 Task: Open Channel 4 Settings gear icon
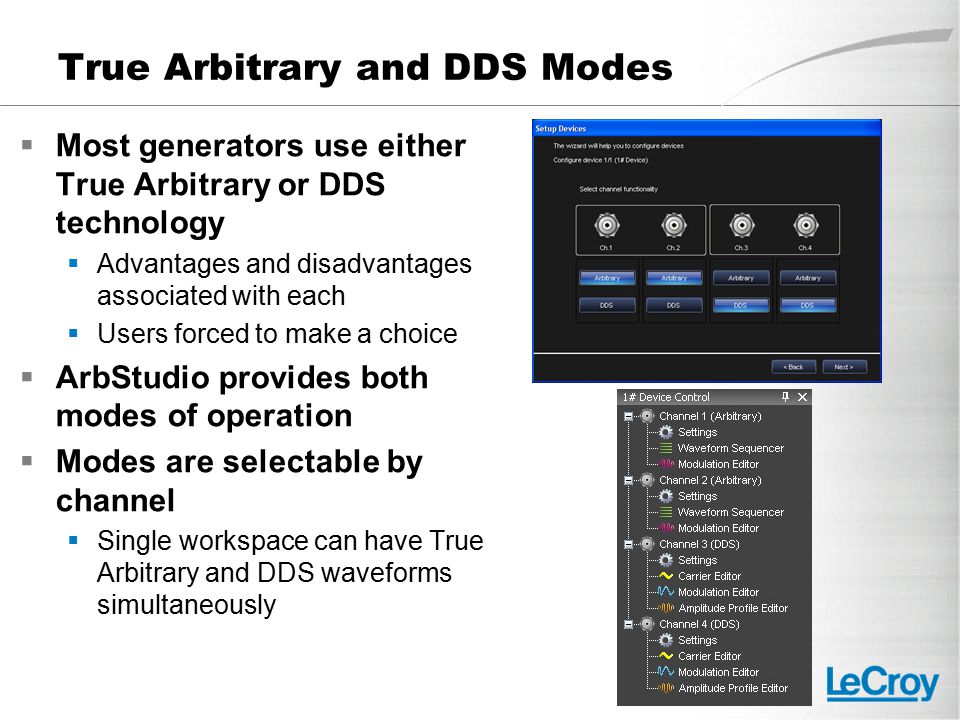[x=666, y=640]
